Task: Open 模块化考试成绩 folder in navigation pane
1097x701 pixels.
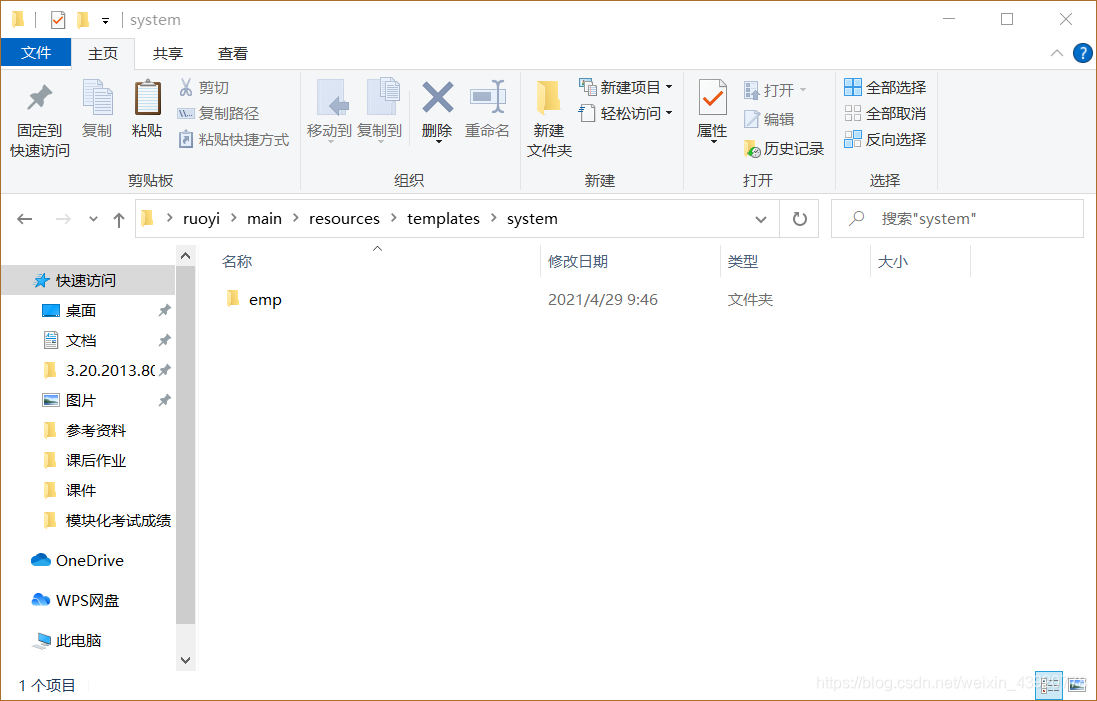Action: pos(118,521)
